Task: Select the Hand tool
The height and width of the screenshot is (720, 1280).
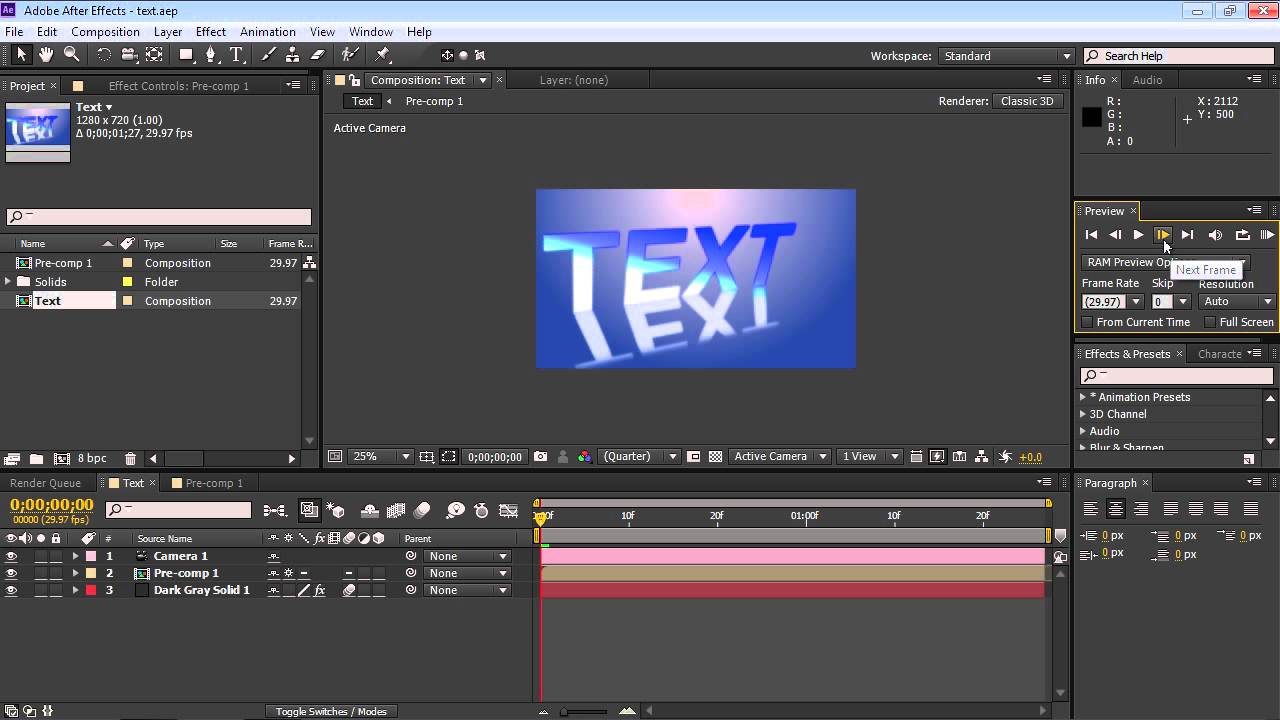Action: click(x=45, y=55)
